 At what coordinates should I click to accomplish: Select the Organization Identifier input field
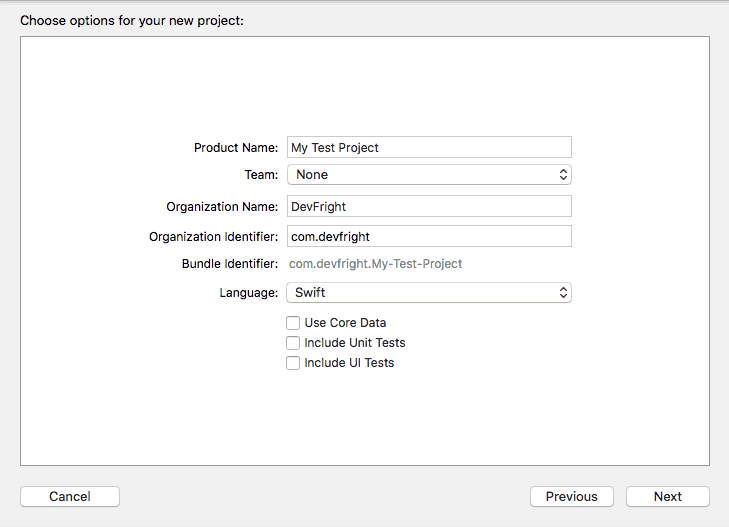coord(429,237)
